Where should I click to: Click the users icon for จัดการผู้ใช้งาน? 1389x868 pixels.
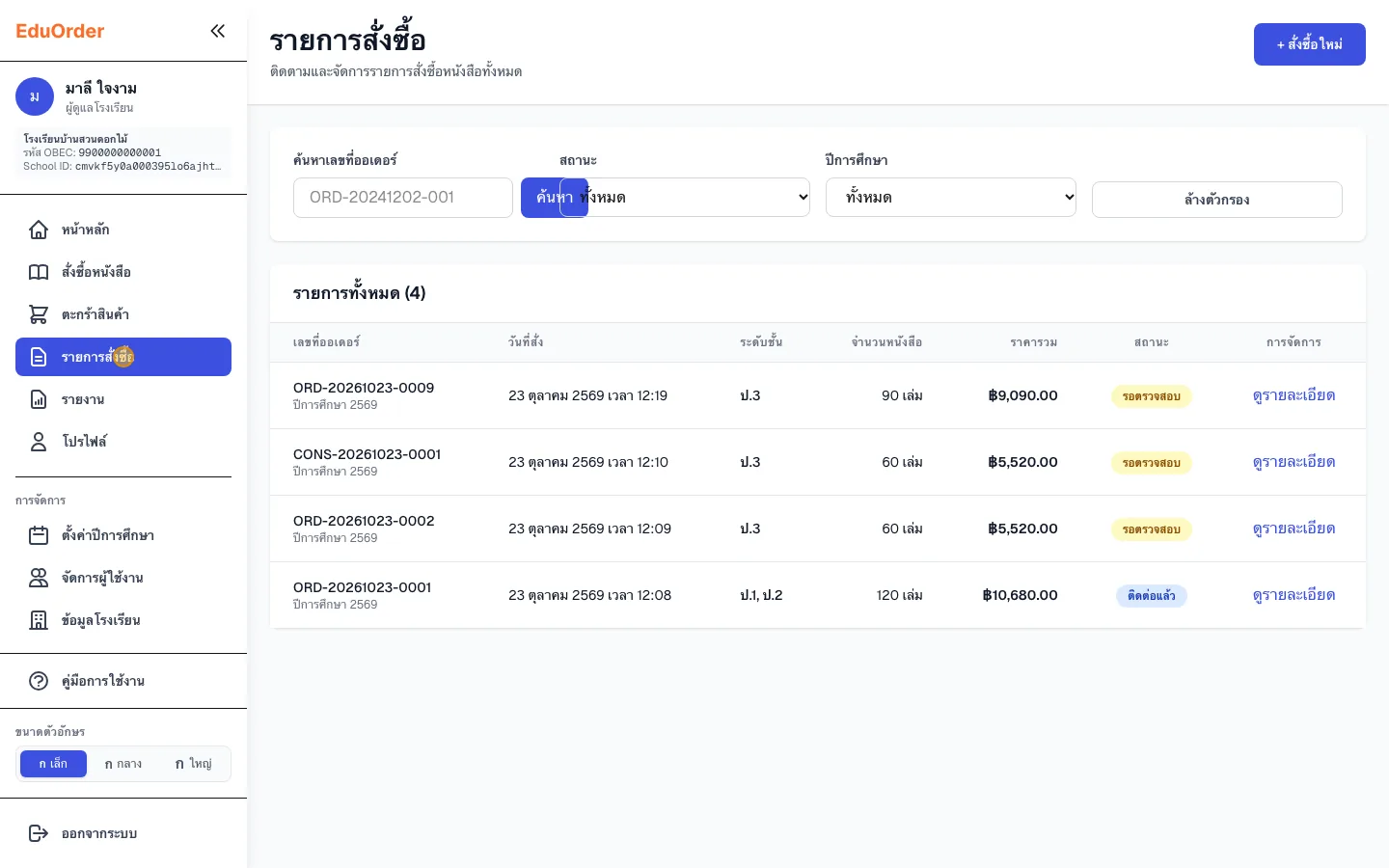pos(39,578)
